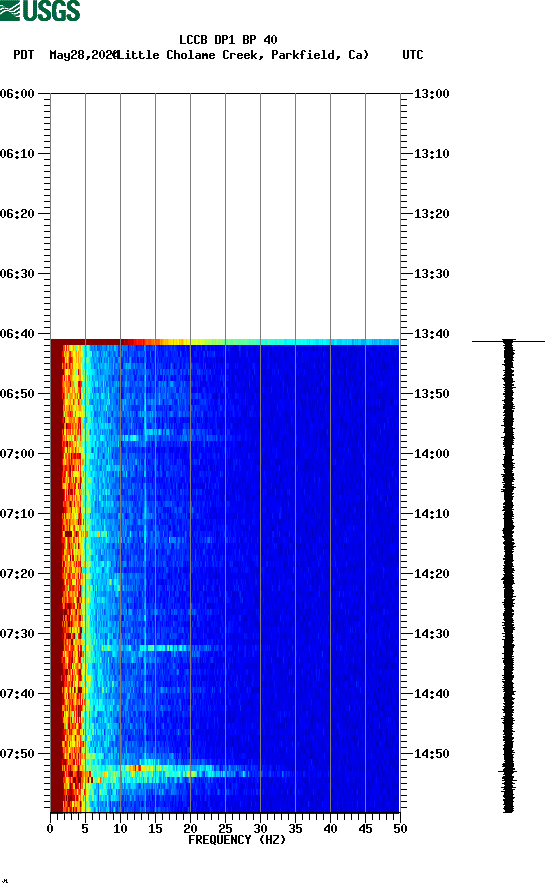Click the 14:40 UTC time label
Screen dimensions: 552x892
pos(431,694)
